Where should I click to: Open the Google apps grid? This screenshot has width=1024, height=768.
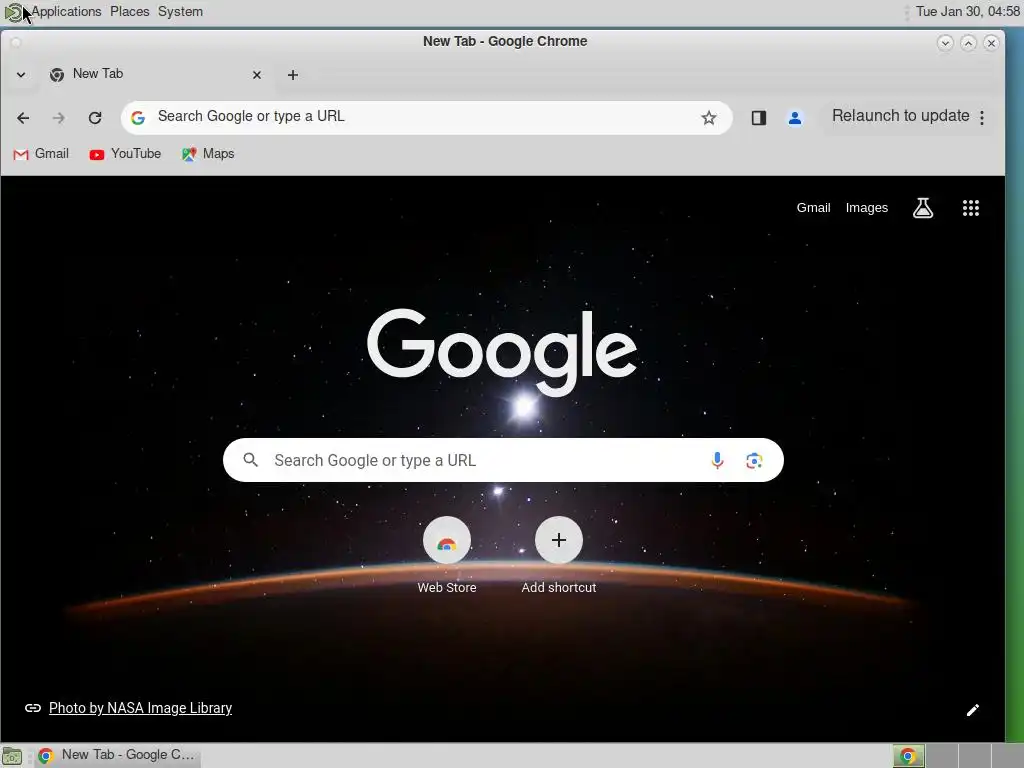coord(970,208)
